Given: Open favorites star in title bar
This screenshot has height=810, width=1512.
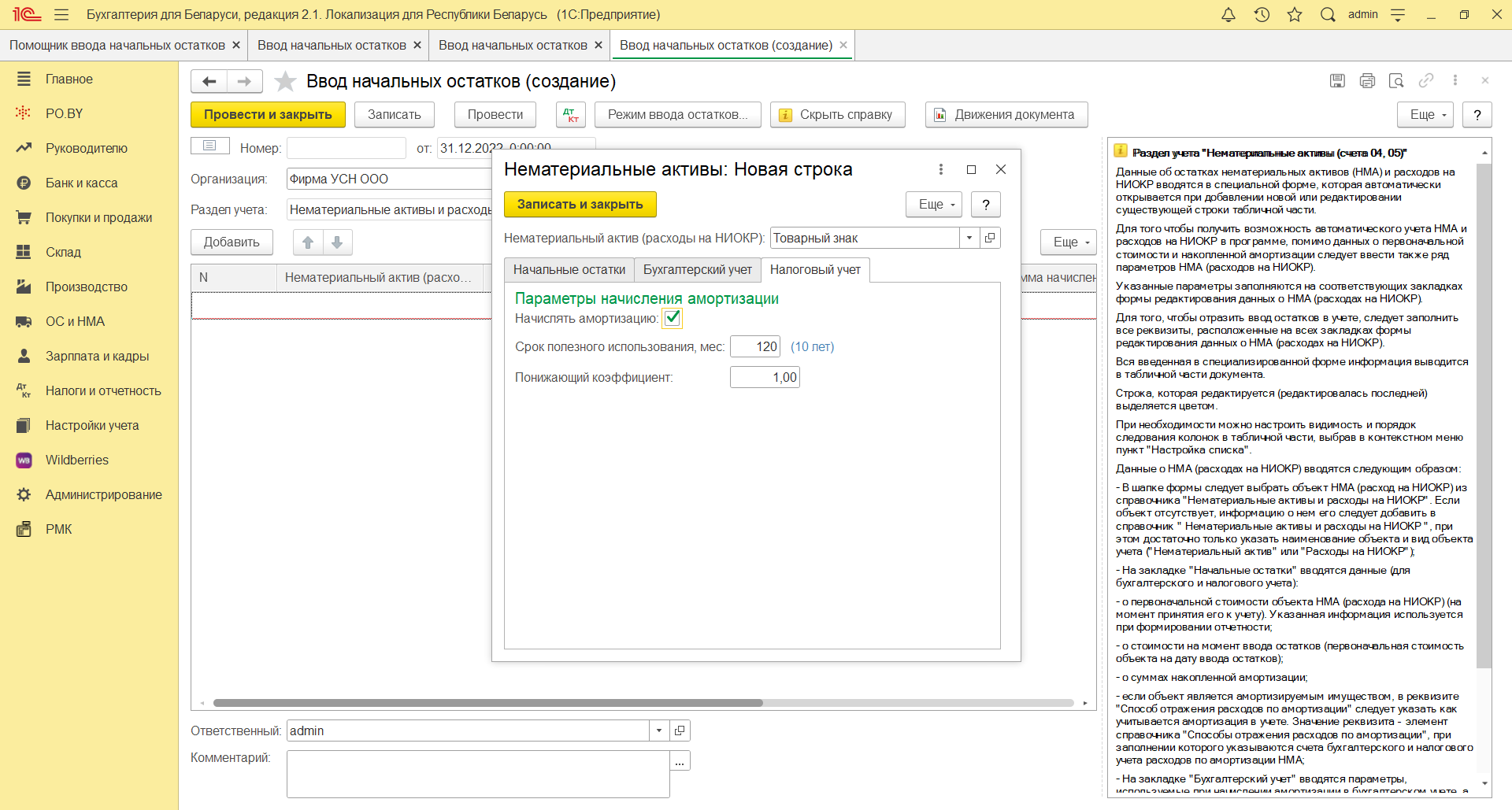Looking at the screenshot, I should coord(1295,15).
